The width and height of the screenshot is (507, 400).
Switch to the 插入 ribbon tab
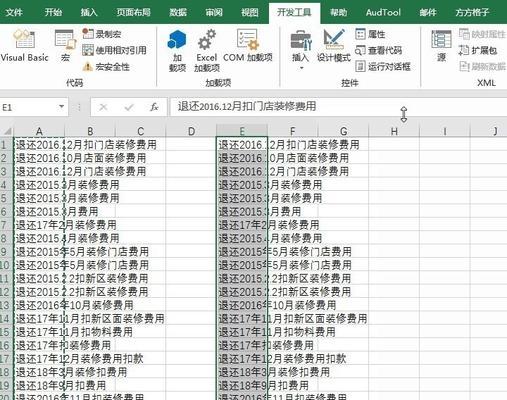[x=89, y=12]
